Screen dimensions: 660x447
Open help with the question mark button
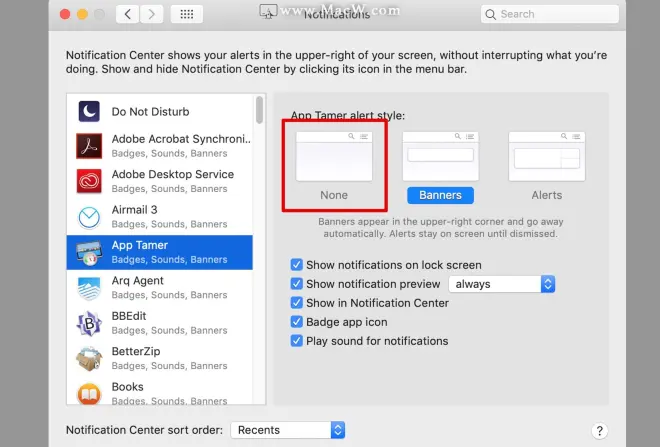pos(599,431)
